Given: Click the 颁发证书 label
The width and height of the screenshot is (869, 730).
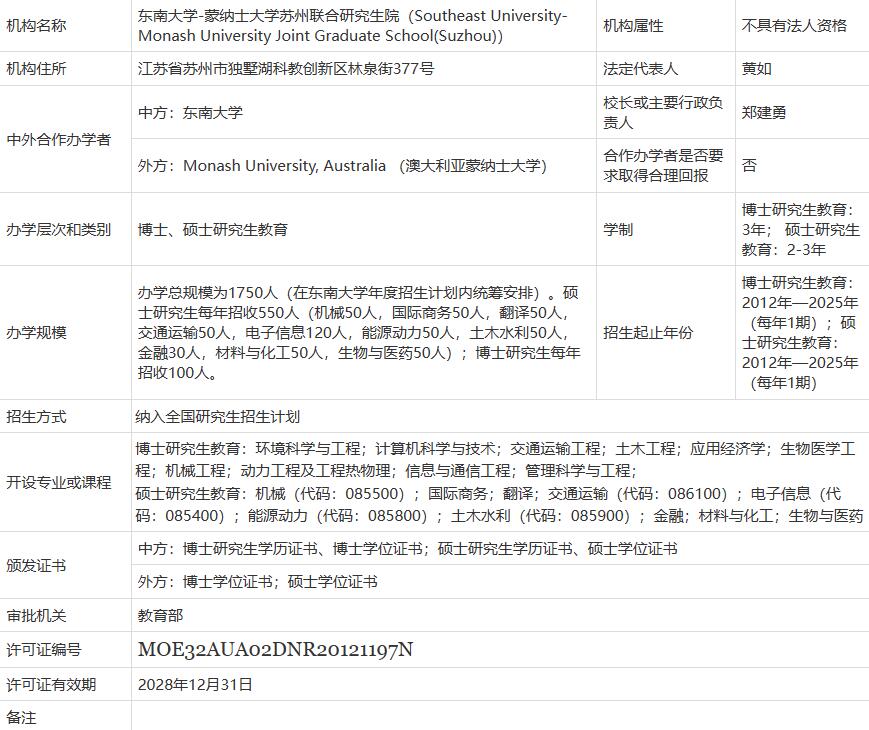Looking at the screenshot, I should click(36, 565).
